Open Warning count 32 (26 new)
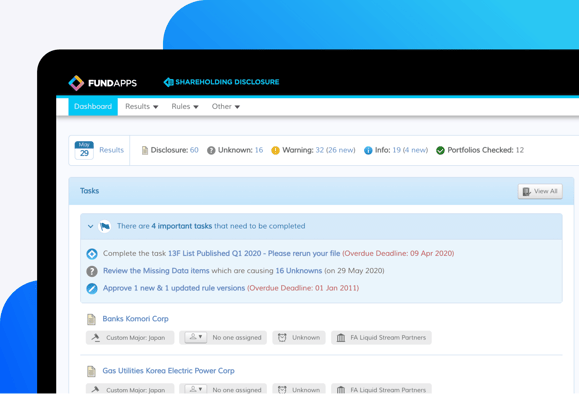The image size is (579, 394). [x=335, y=150]
